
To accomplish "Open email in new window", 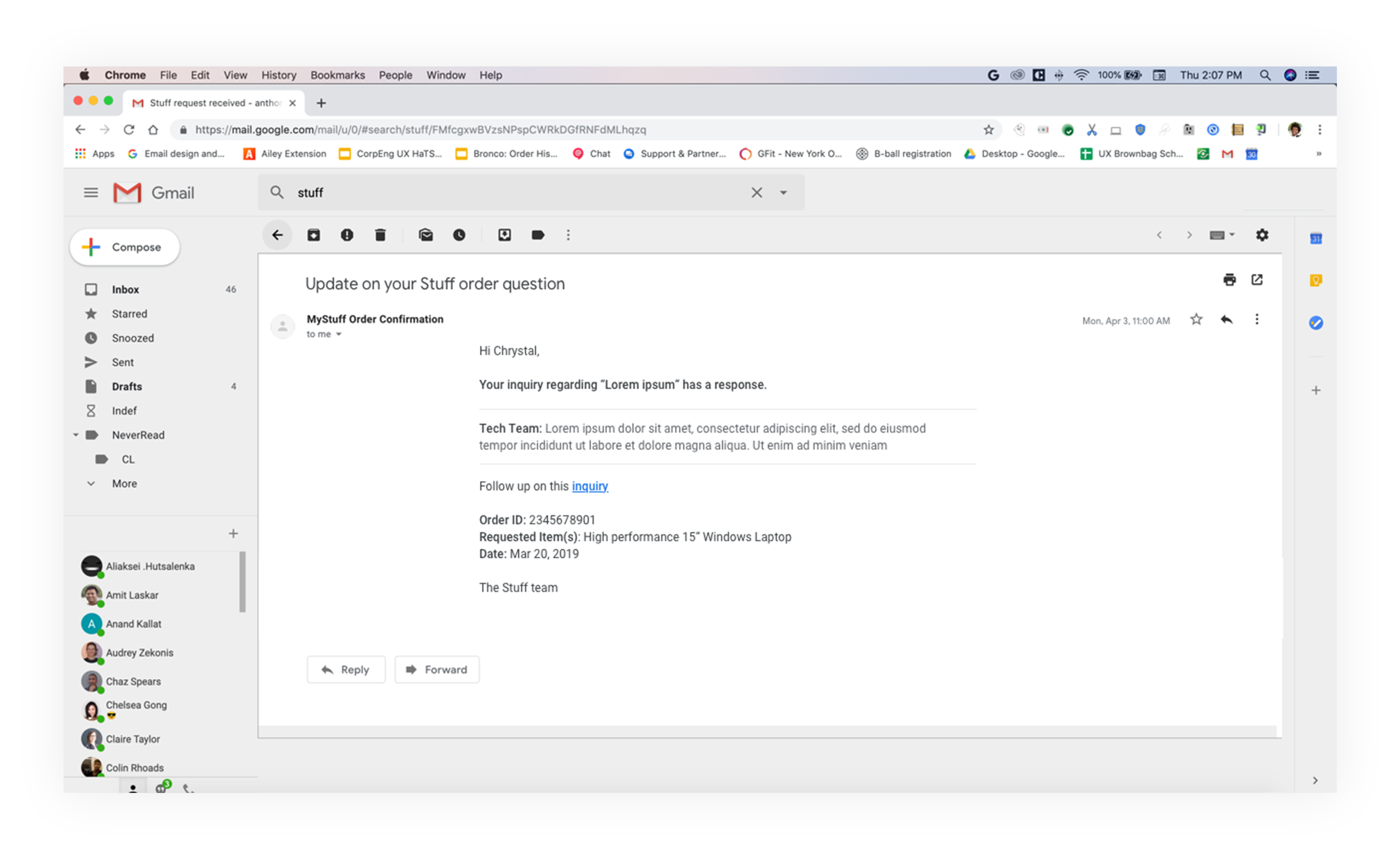I will (x=1257, y=279).
